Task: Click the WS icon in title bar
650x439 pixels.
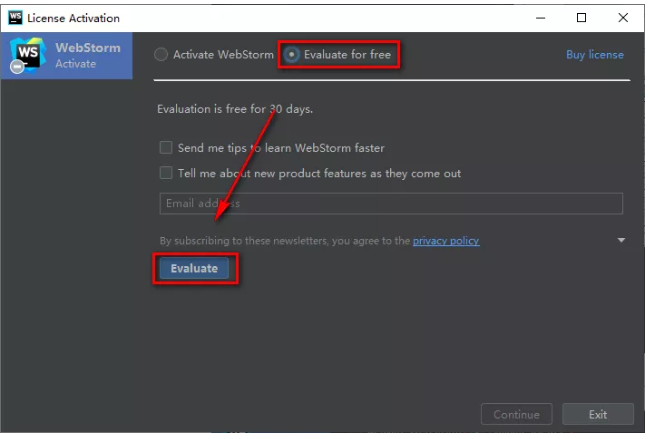Action: click(x=15, y=17)
